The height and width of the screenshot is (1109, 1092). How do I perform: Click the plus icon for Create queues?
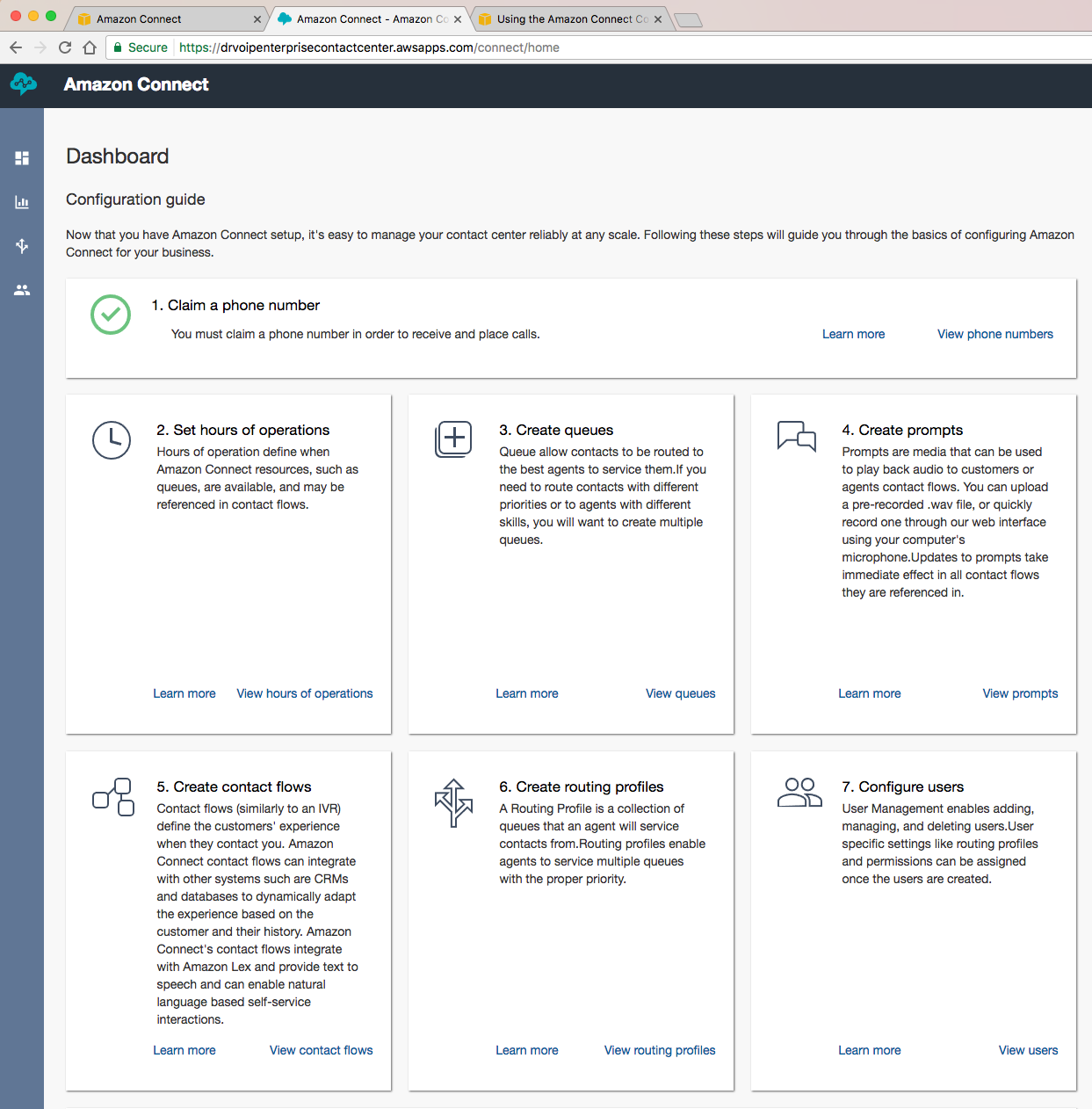coord(453,439)
